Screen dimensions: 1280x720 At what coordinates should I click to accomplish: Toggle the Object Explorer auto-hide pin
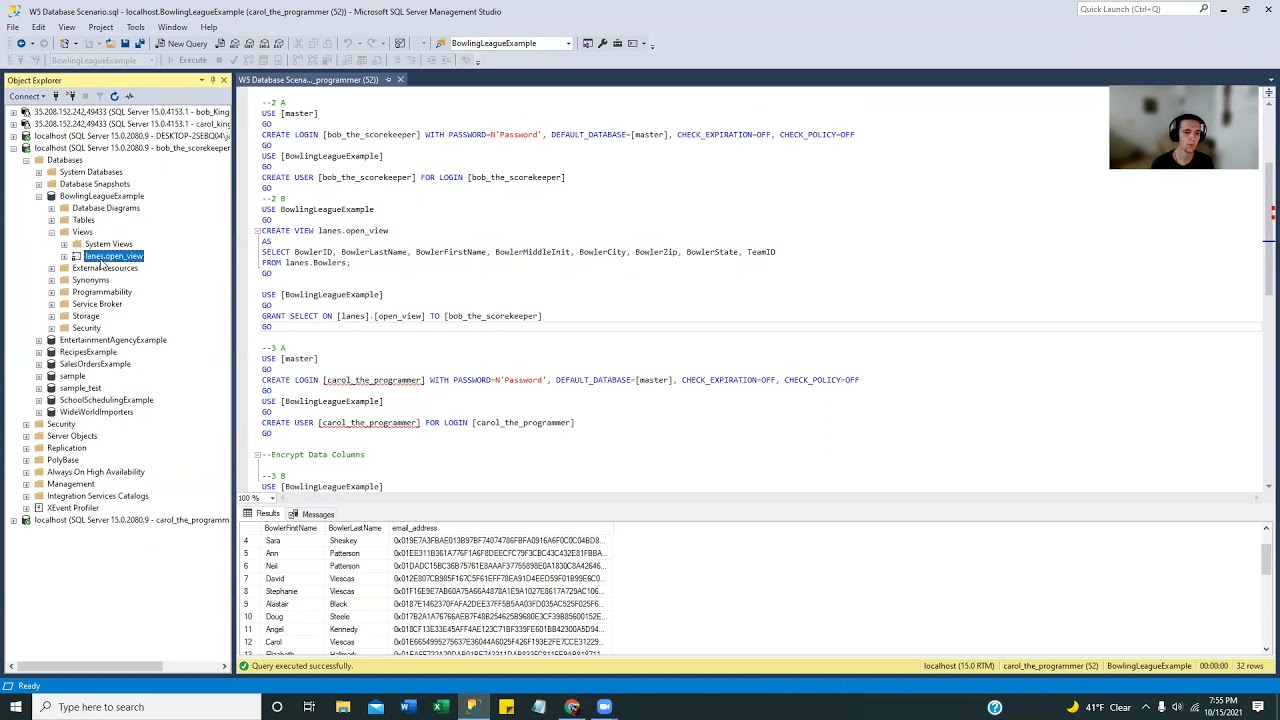coord(212,80)
